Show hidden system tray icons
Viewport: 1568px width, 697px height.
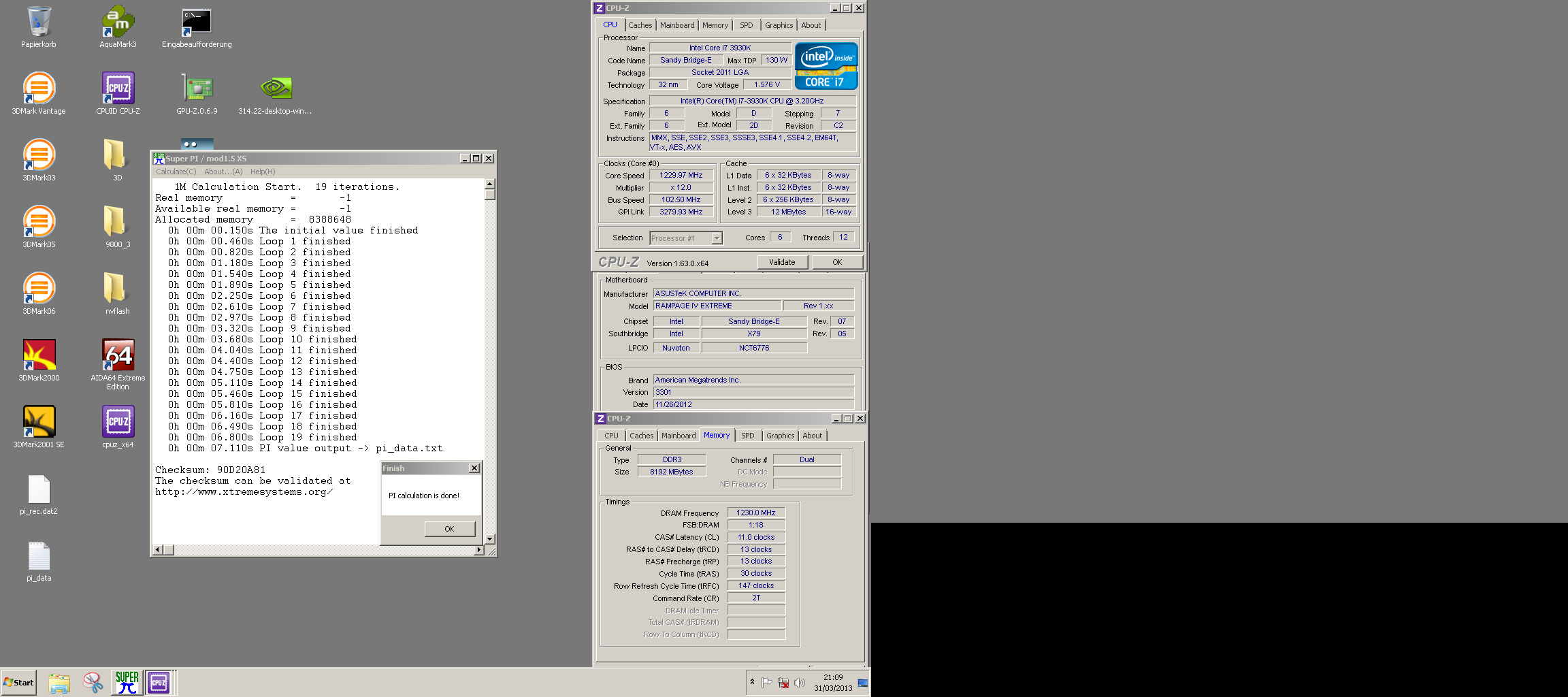tap(752, 682)
